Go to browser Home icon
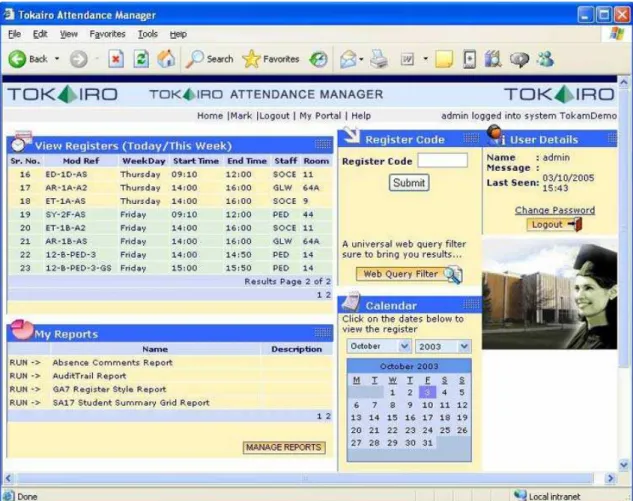Screen dimensions: 633x501 pyautogui.click(x=166, y=59)
